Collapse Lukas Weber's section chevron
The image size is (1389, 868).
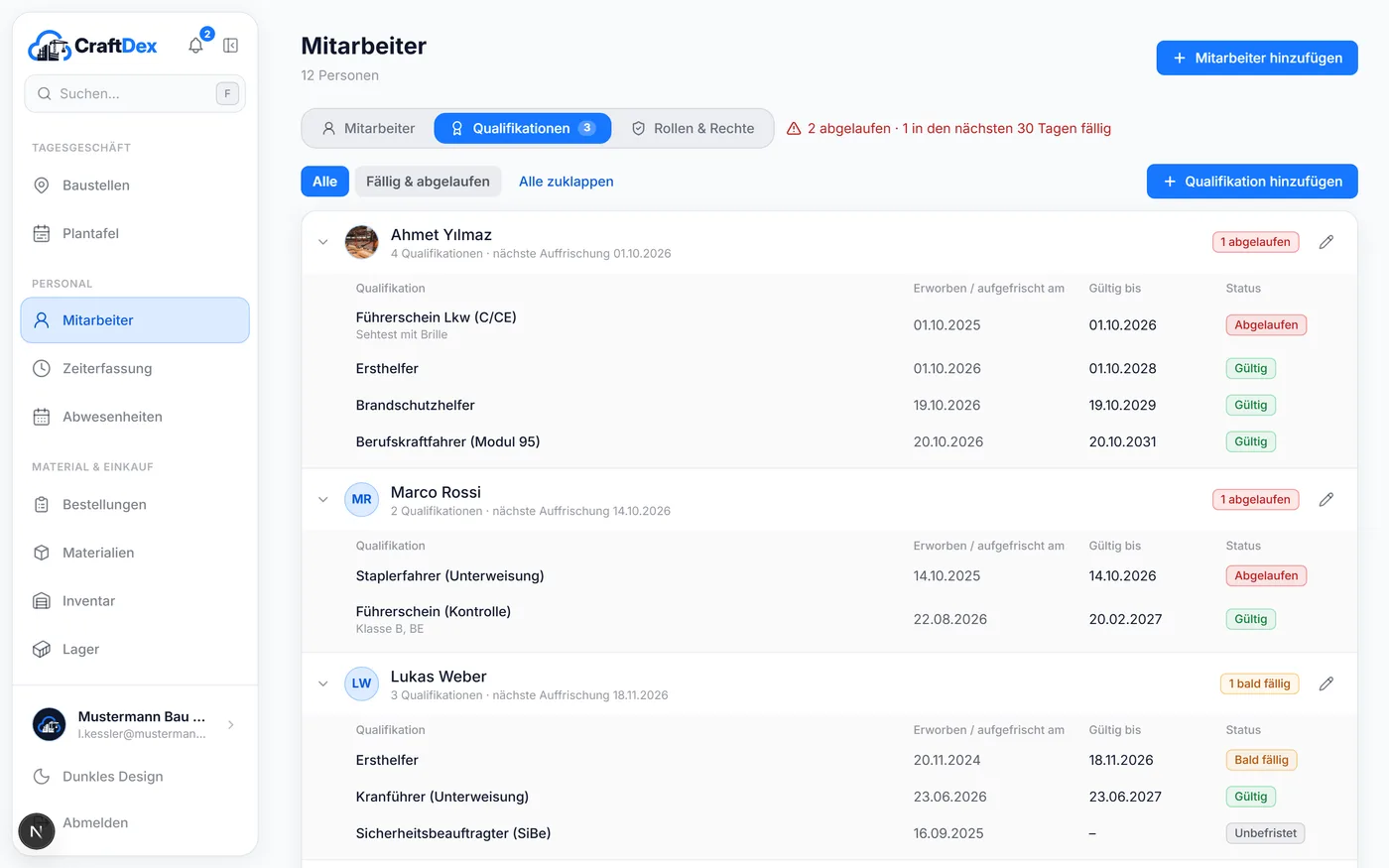pyautogui.click(x=322, y=683)
